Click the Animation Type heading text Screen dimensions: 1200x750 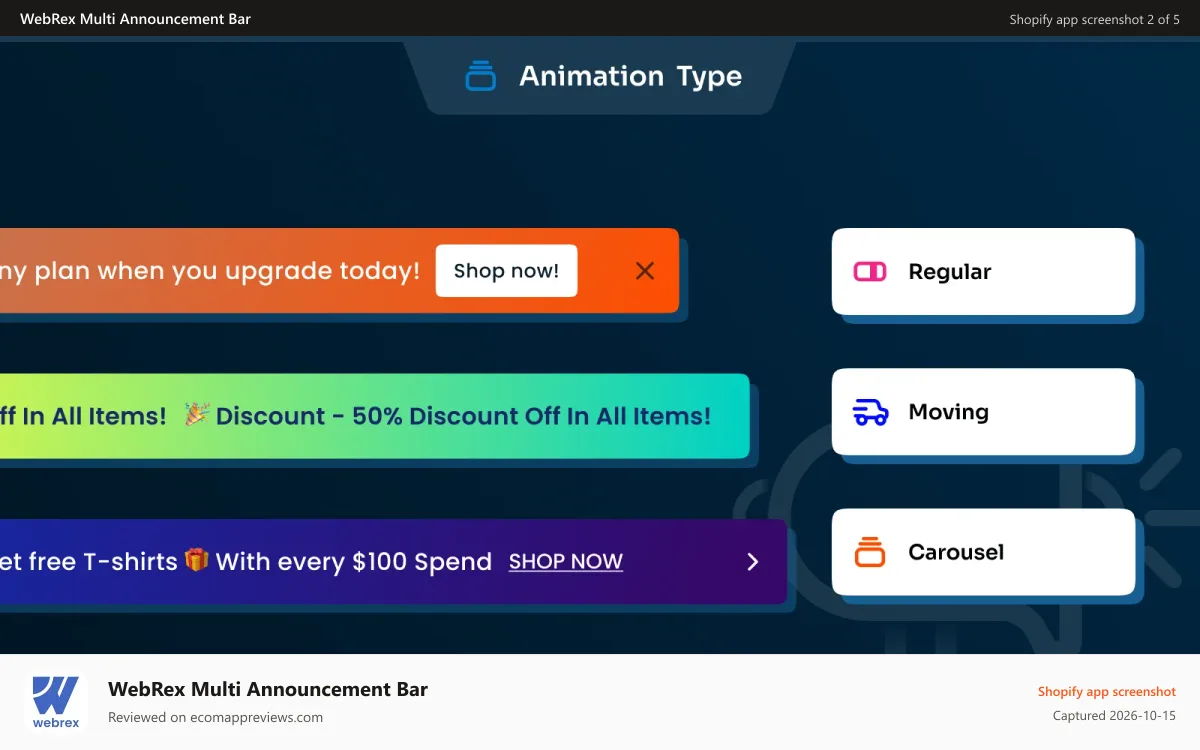click(x=630, y=76)
